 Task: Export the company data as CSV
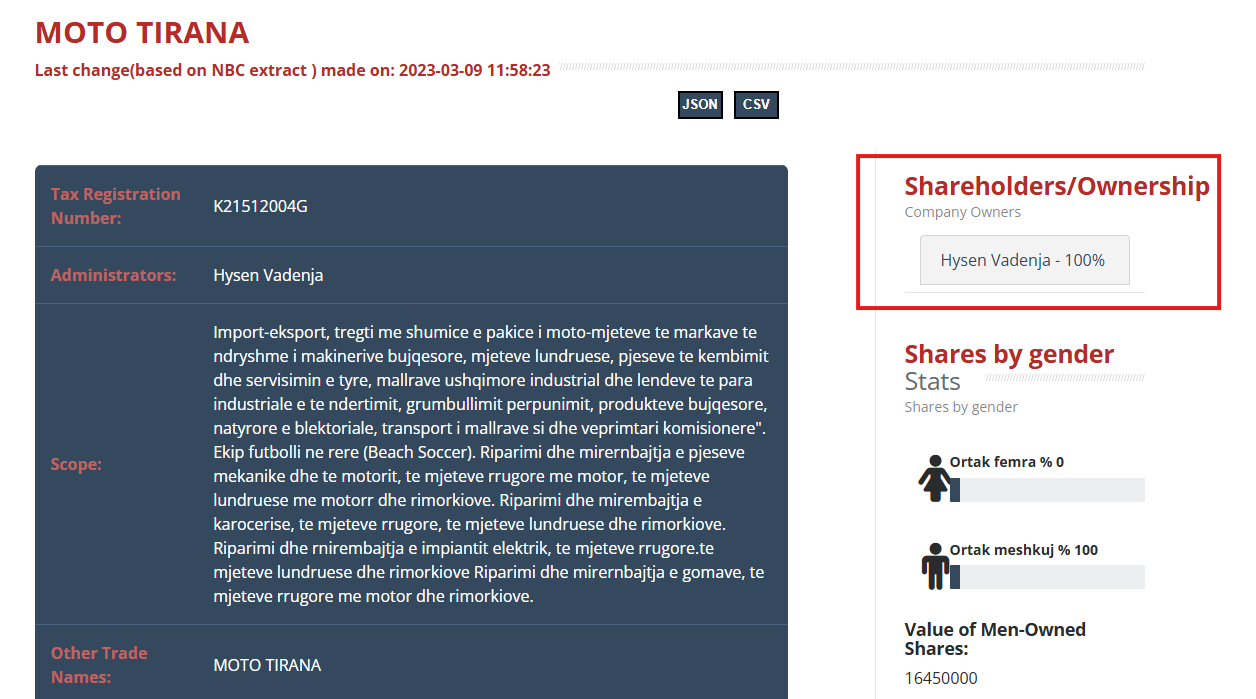pyautogui.click(x=756, y=105)
